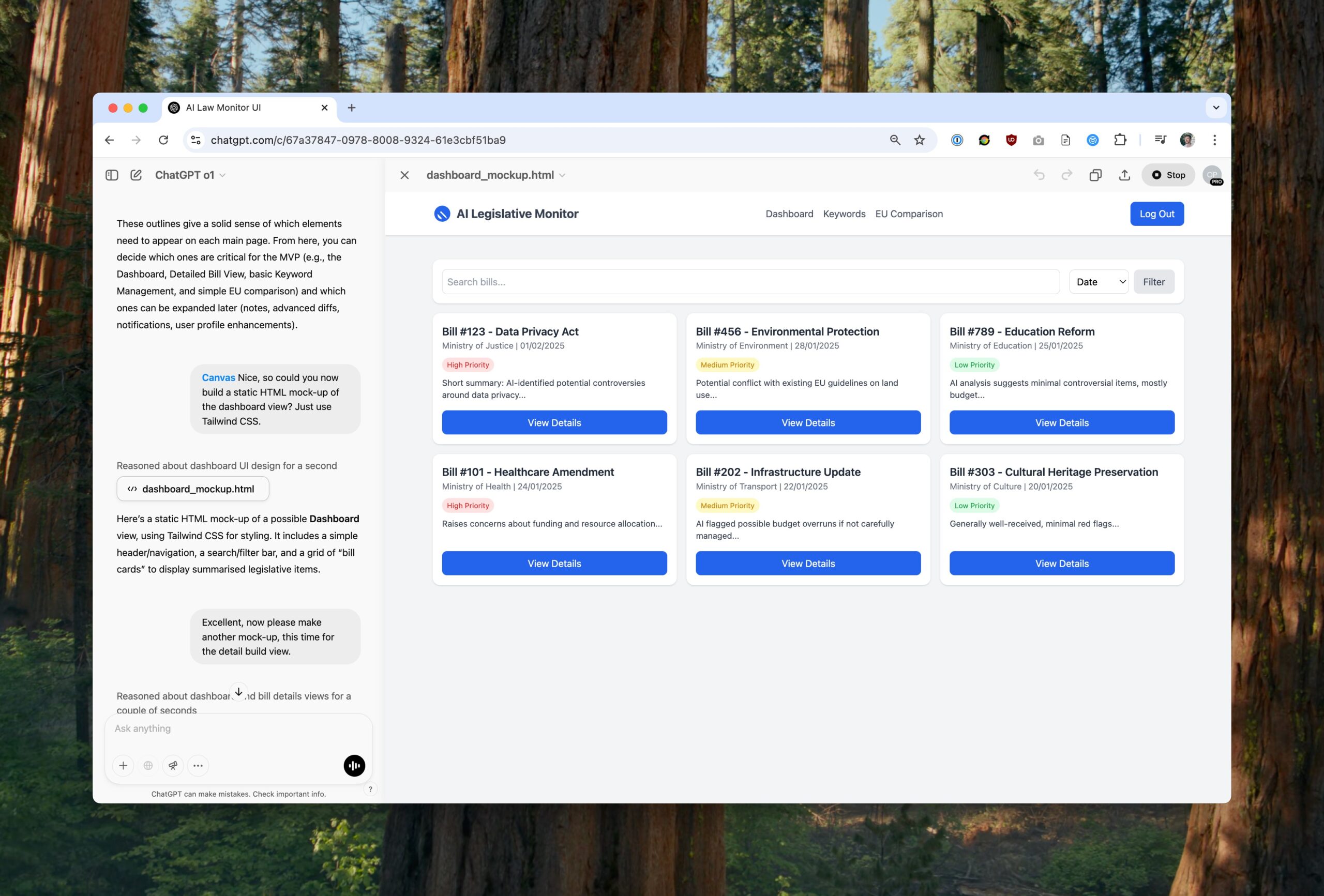1324x896 pixels.
Task: Click the Log Out button
Action: point(1156,214)
